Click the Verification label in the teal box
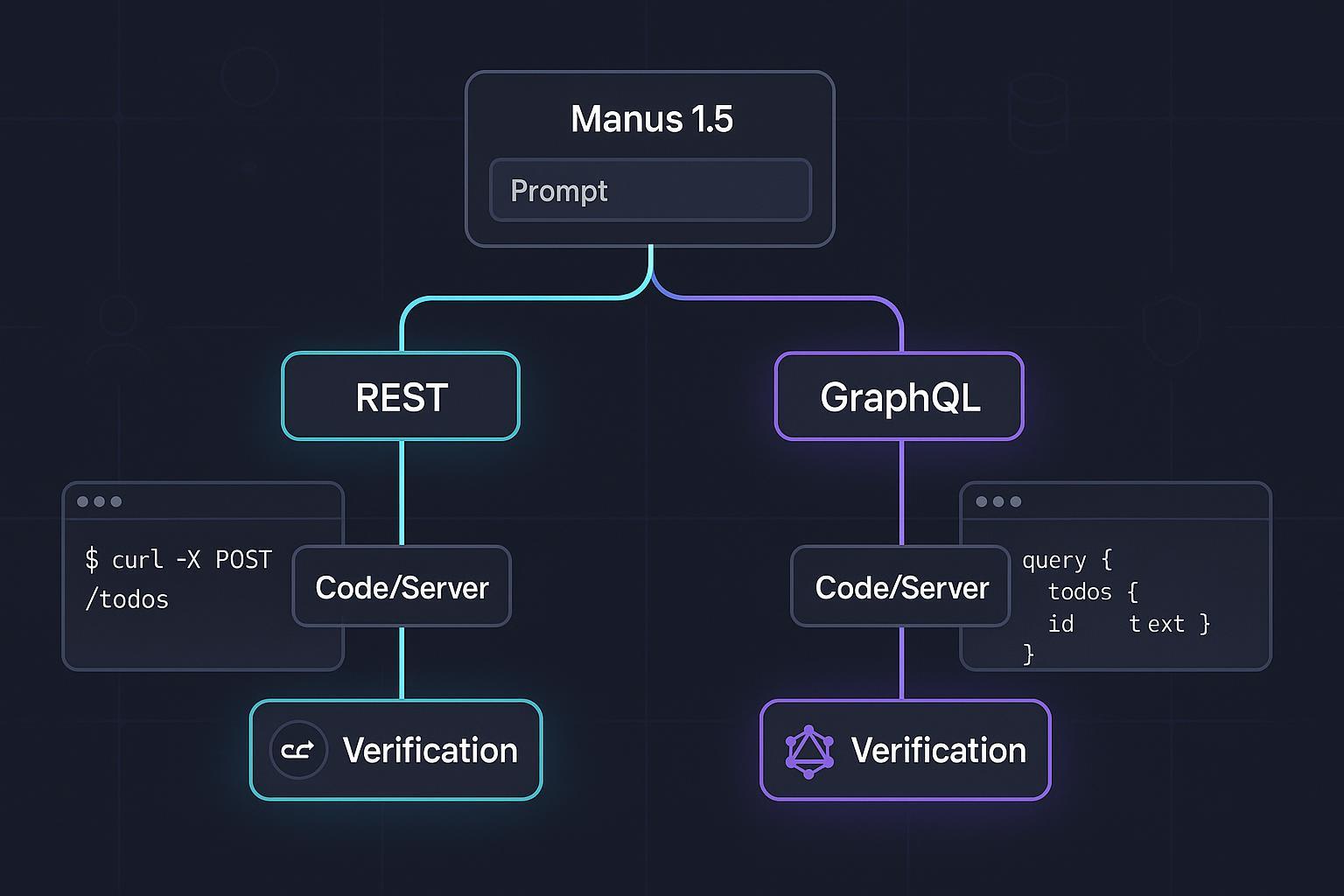This screenshot has width=1344, height=896. (x=430, y=751)
